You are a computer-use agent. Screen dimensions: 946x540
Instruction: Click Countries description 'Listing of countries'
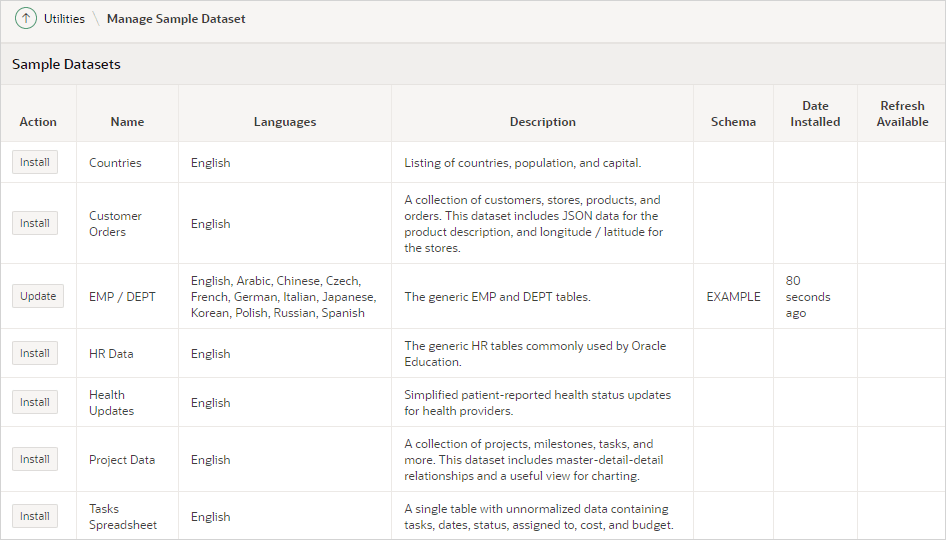[522, 163]
